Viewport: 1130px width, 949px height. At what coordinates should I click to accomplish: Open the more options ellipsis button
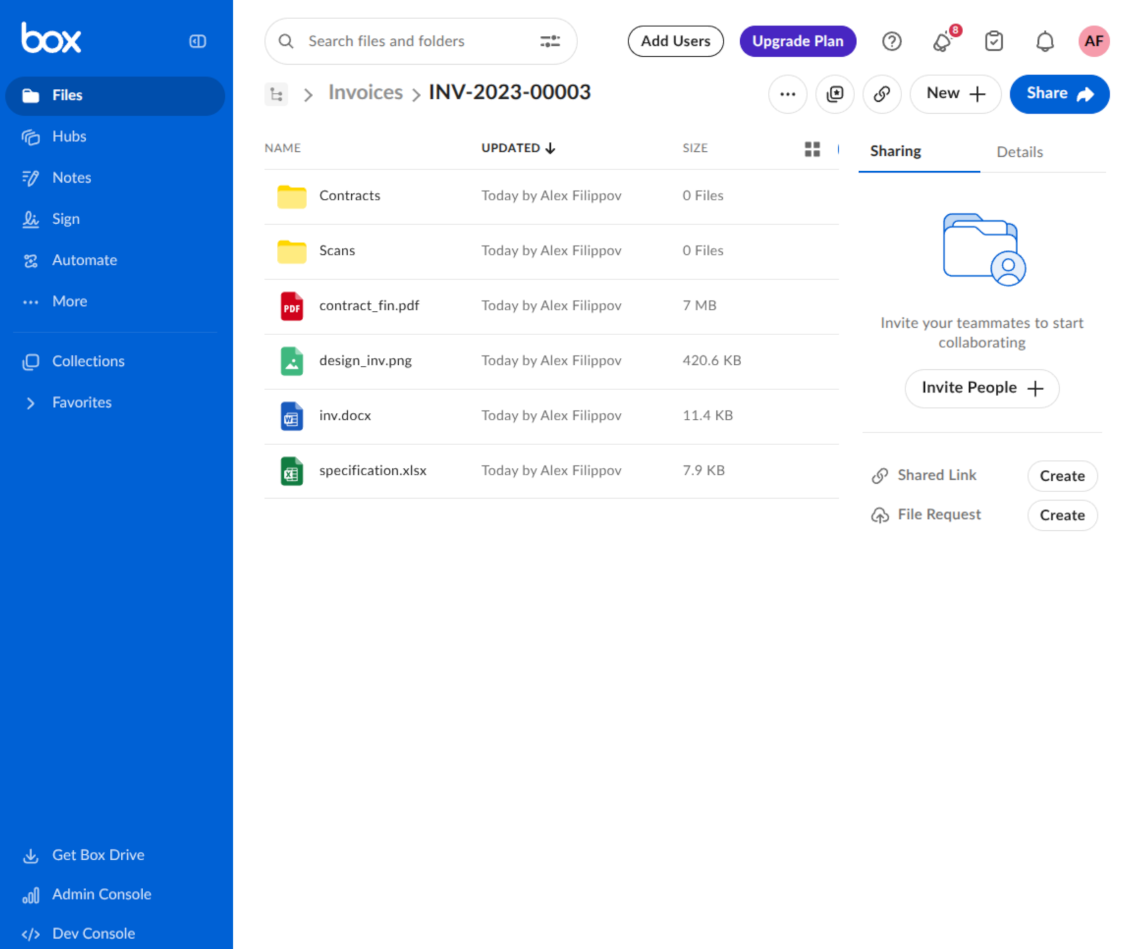click(x=788, y=94)
